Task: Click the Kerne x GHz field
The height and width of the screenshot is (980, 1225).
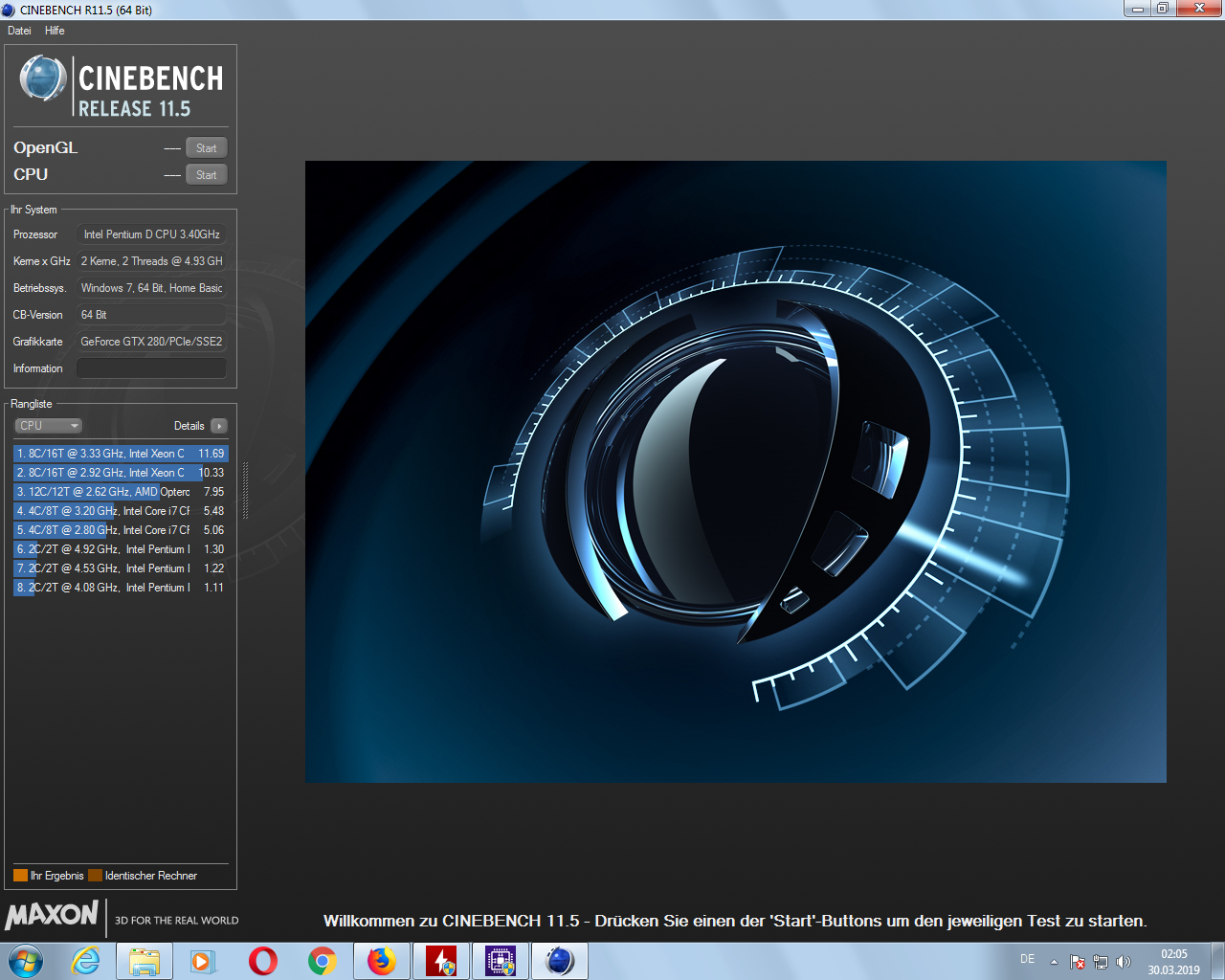Action: tap(151, 261)
